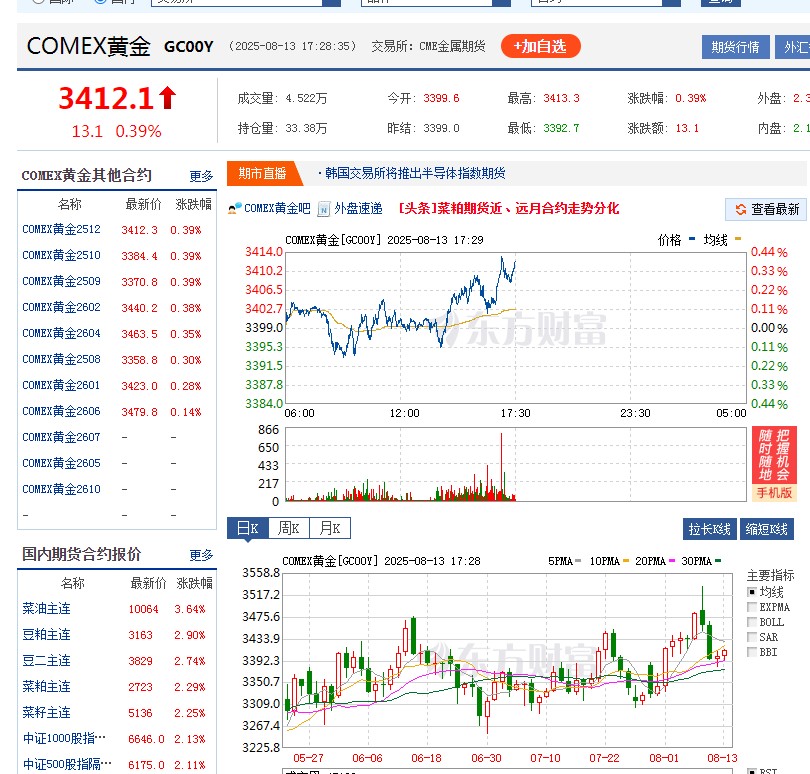Switch to the 周K tab
The width and height of the screenshot is (810, 774).
coord(290,528)
